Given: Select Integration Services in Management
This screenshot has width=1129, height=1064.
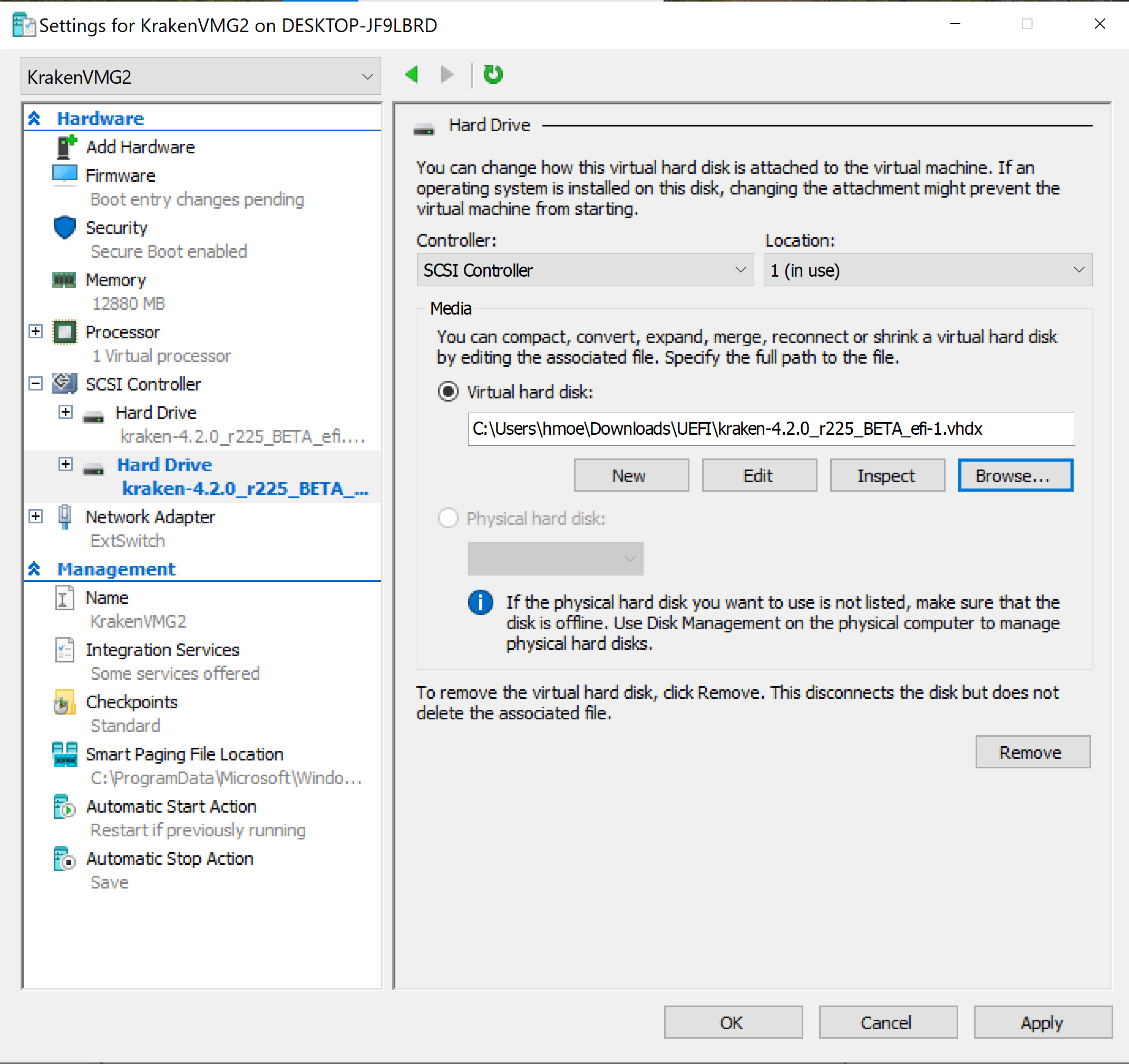Looking at the screenshot, I should (x=162, y=650).
